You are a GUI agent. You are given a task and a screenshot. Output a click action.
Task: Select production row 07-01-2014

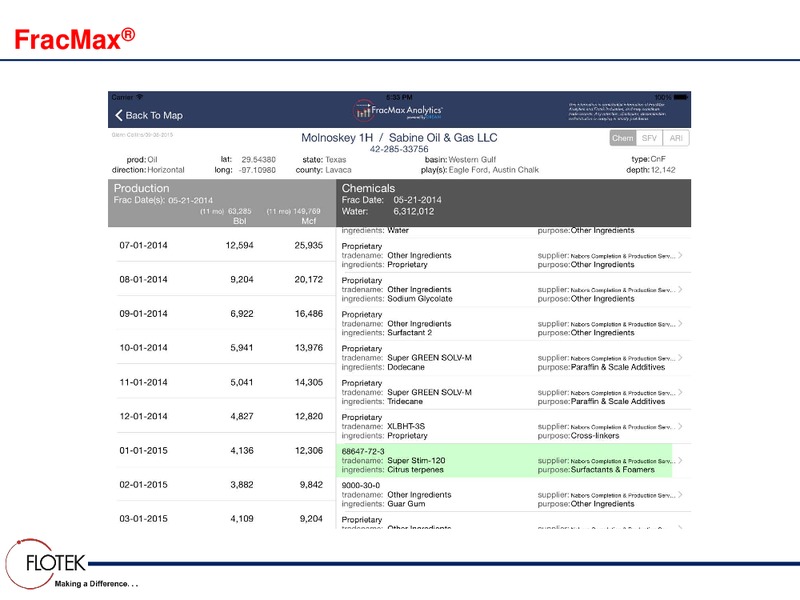pos(222,245)
